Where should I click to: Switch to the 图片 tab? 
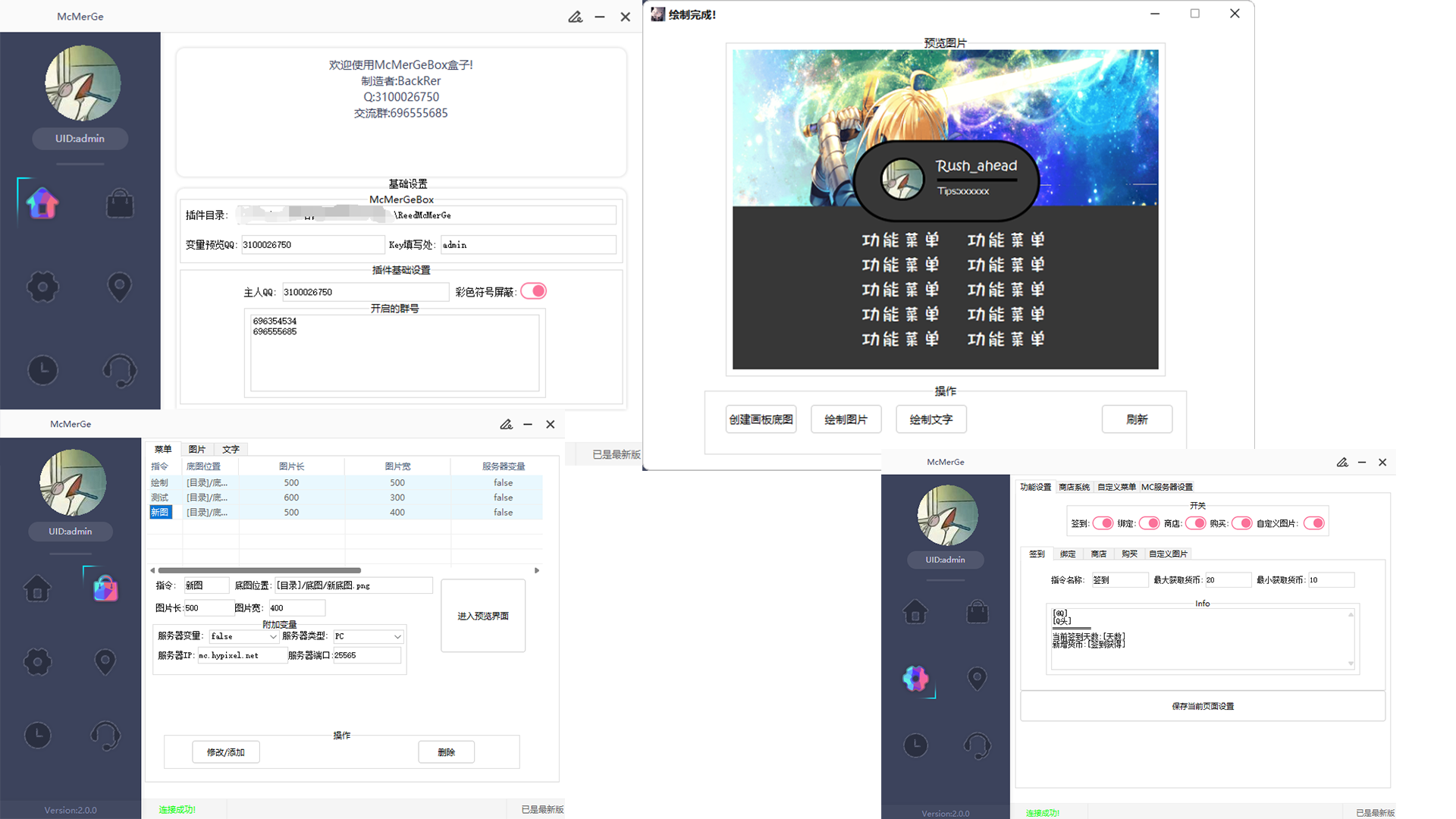click(x=197, y=450)
